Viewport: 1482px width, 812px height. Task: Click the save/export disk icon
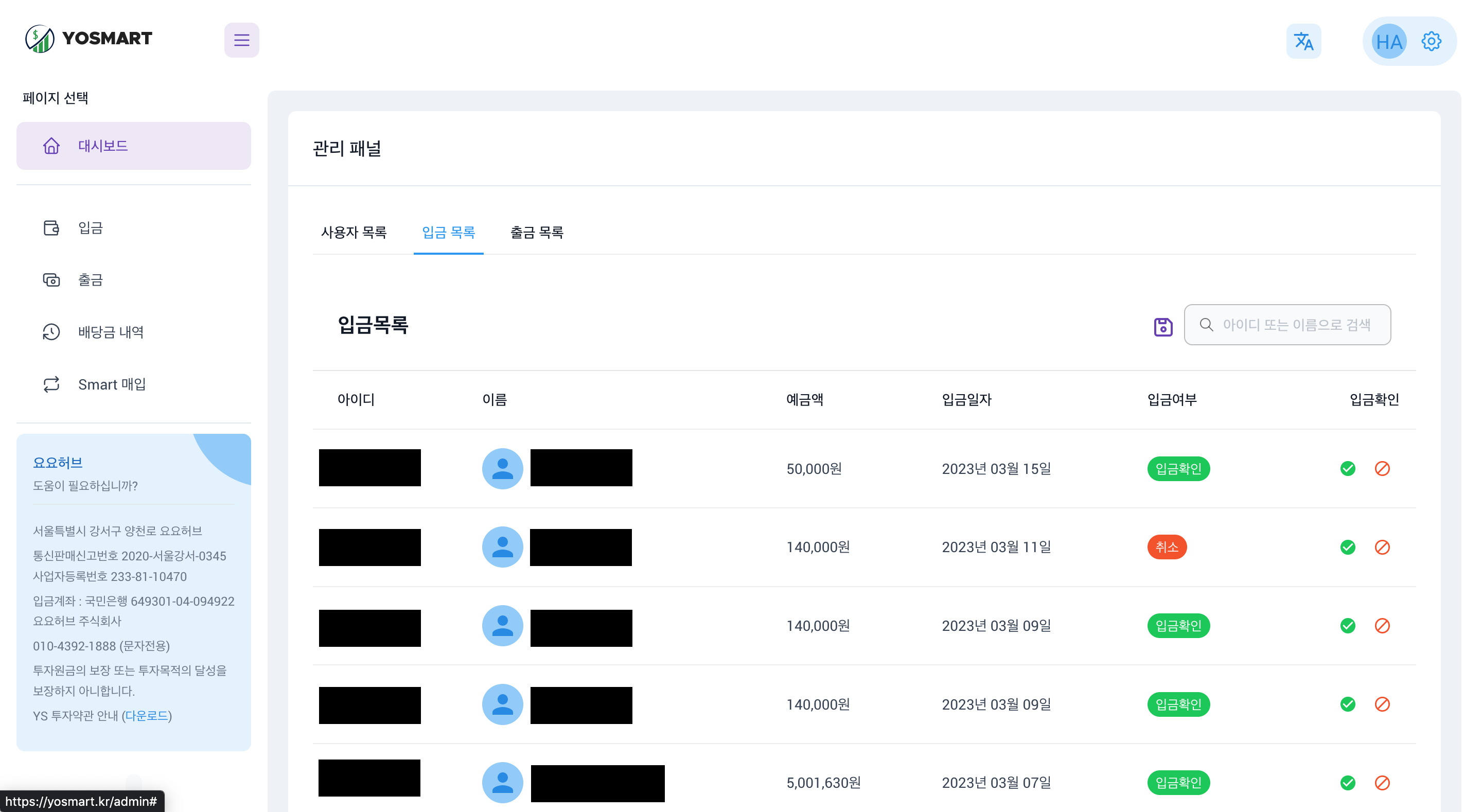point(1163,326)
